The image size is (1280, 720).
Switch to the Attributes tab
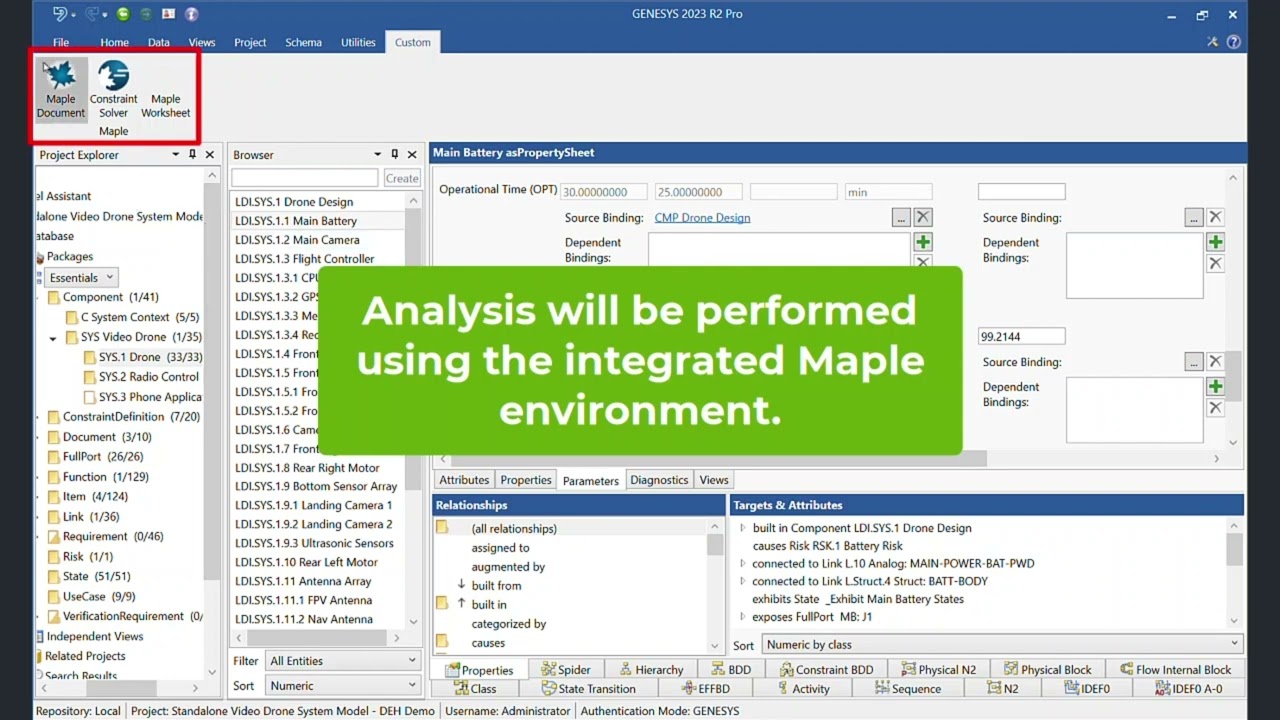click(464, 480)
